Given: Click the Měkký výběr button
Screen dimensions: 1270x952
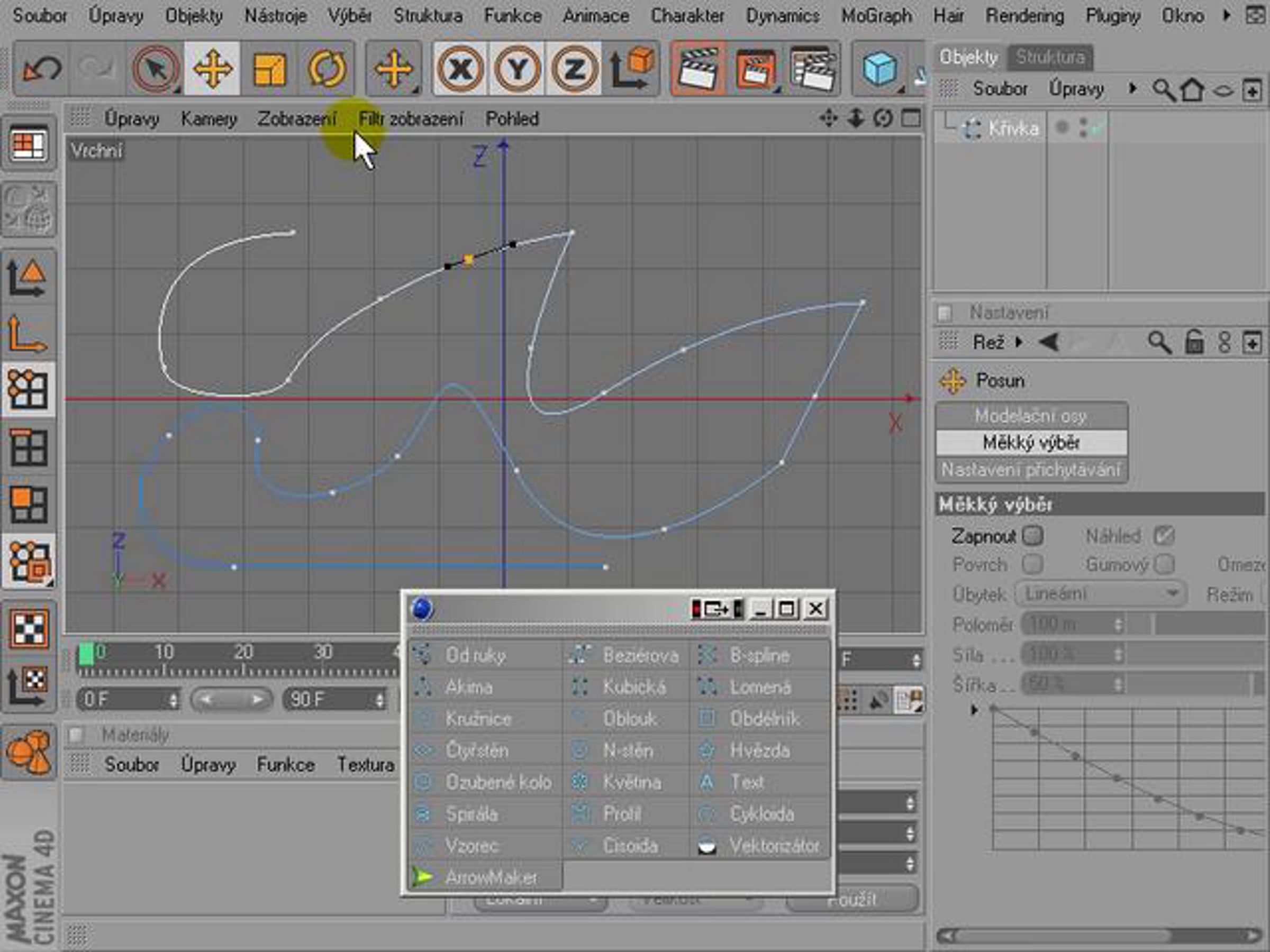Looking at the screenshot, I should [x=1031, y=443].
